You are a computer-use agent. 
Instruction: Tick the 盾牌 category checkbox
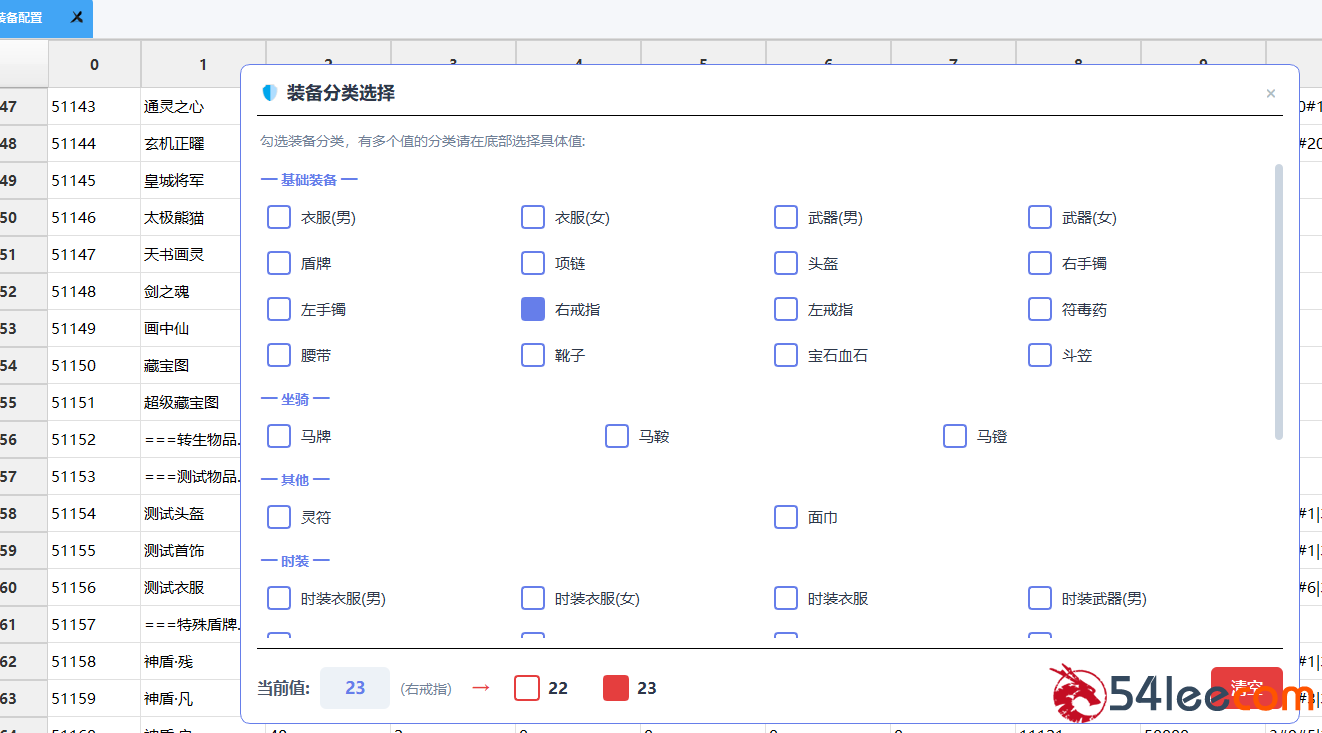point(279,263)
